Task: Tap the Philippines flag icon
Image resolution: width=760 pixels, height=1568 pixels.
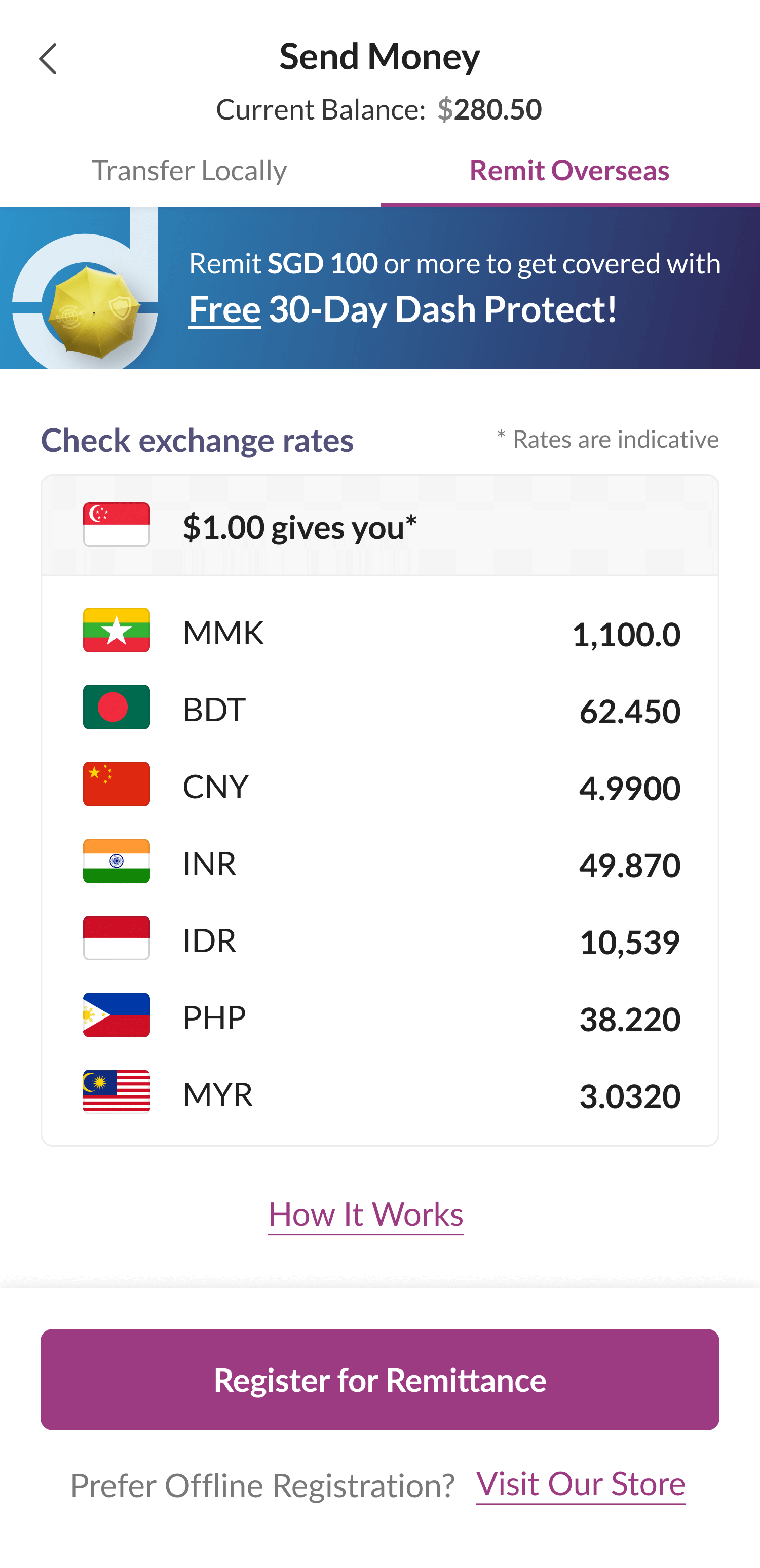Action: [x=117, y=1015]
